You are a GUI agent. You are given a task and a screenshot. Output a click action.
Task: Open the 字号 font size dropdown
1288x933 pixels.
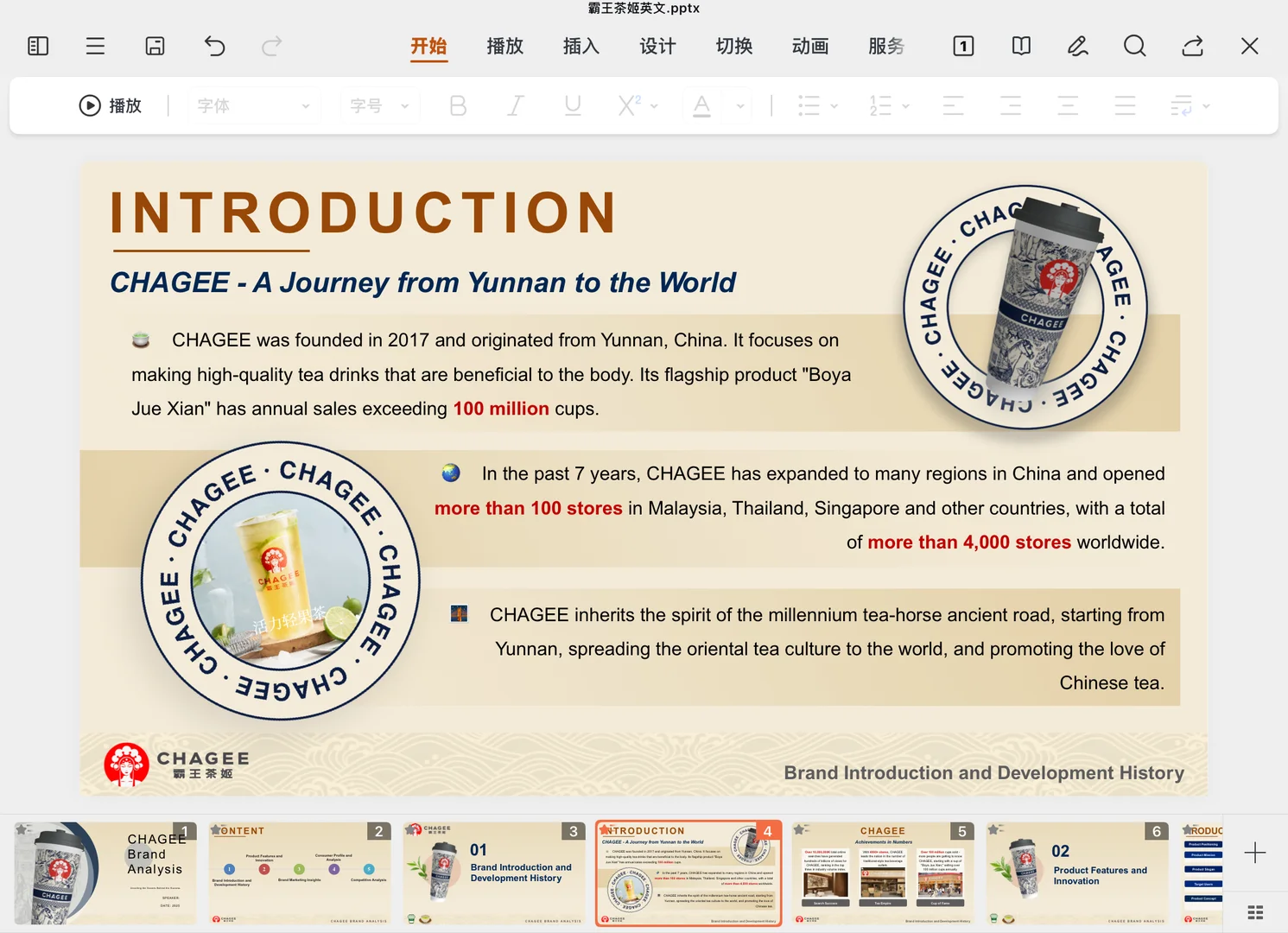click(380, 105)
